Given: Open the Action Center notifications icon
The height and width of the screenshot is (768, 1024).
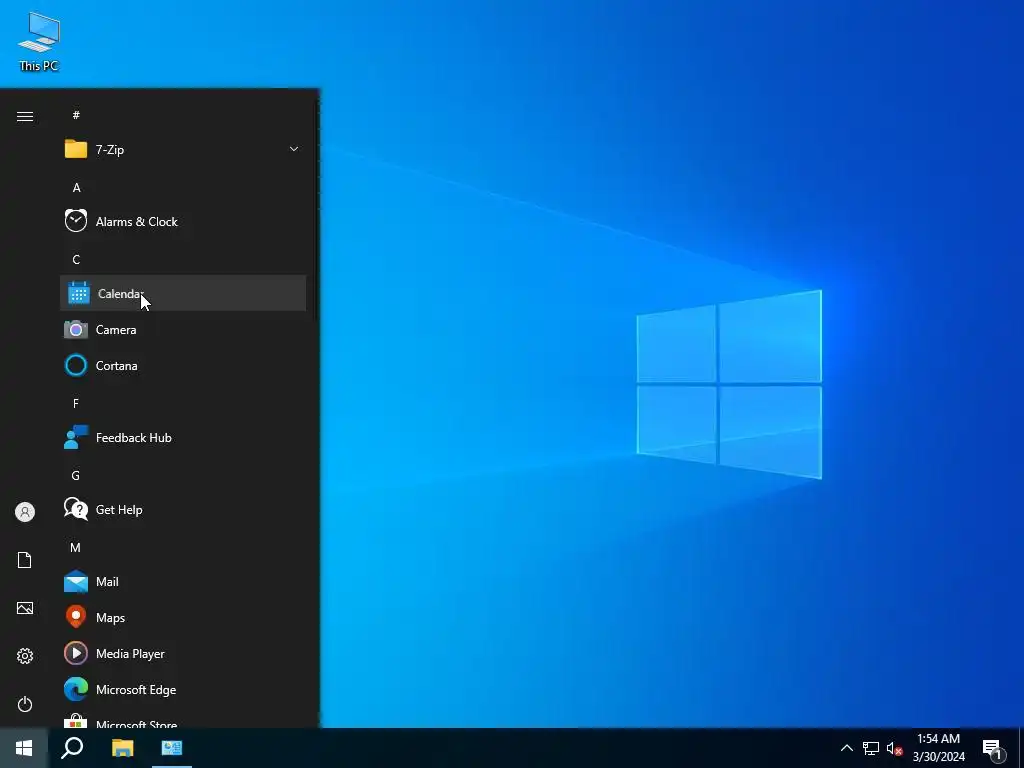Looking at the screenshot, I should pyautogui.click(x=993, y=748).
